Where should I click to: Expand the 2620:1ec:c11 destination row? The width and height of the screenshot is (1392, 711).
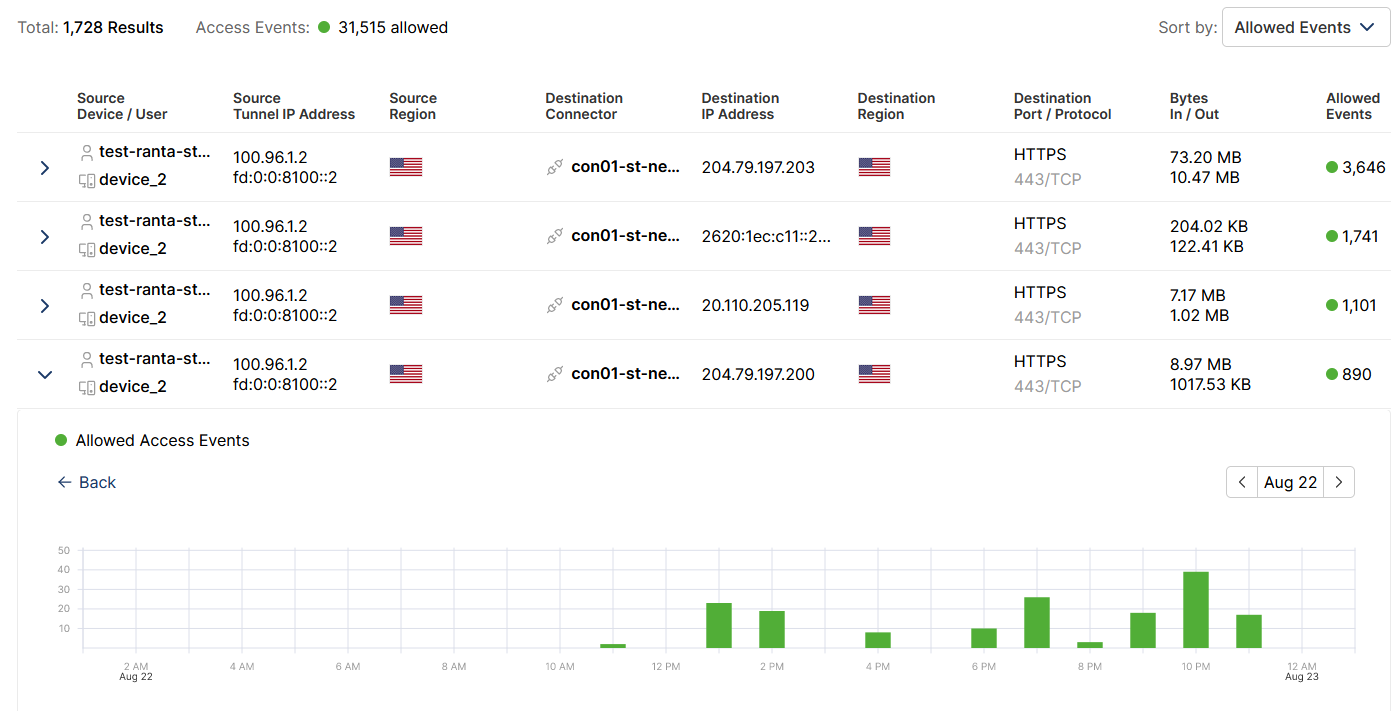44,237
